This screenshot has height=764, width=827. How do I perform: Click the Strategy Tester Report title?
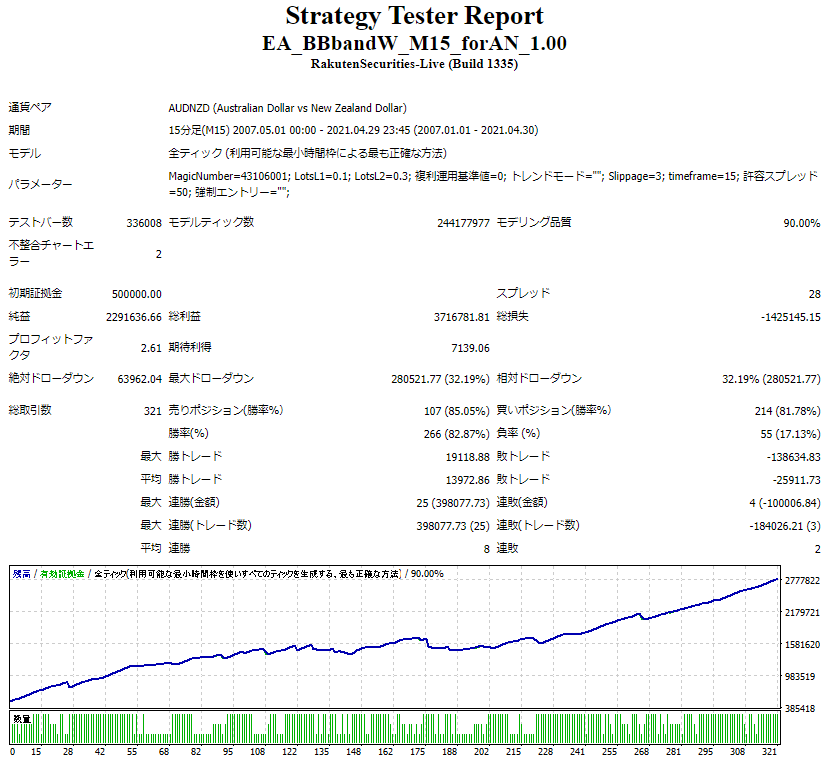coord(414,16)
